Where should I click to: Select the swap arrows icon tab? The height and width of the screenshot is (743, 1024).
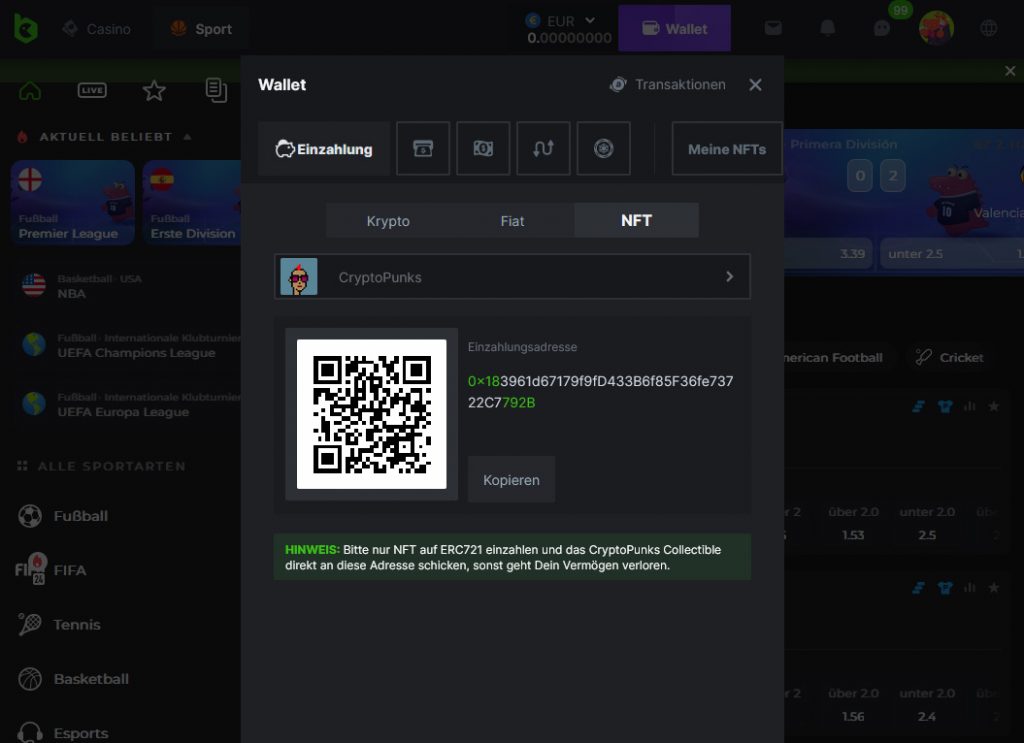click(x=543, y=148)
